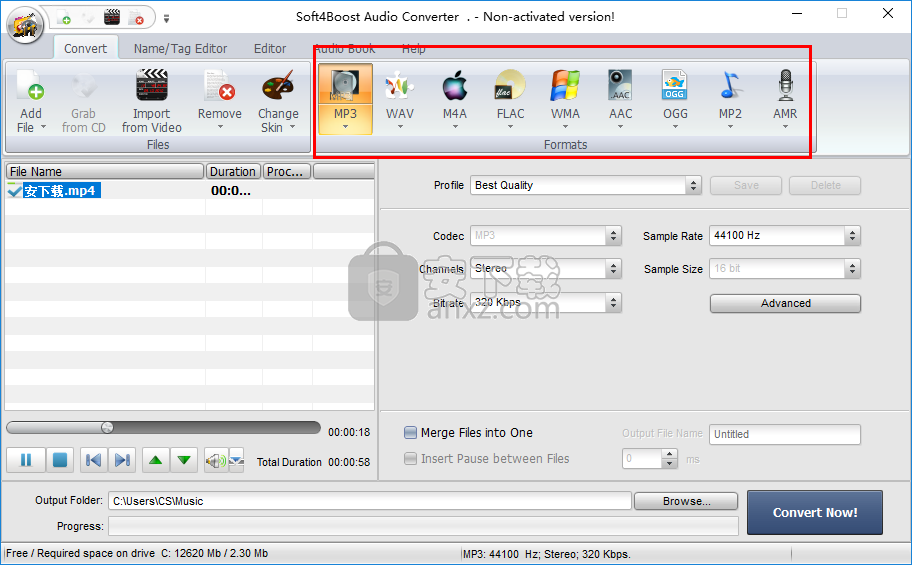Select the WAV format icon
The image size is (912, 565).
pos(400,86)
